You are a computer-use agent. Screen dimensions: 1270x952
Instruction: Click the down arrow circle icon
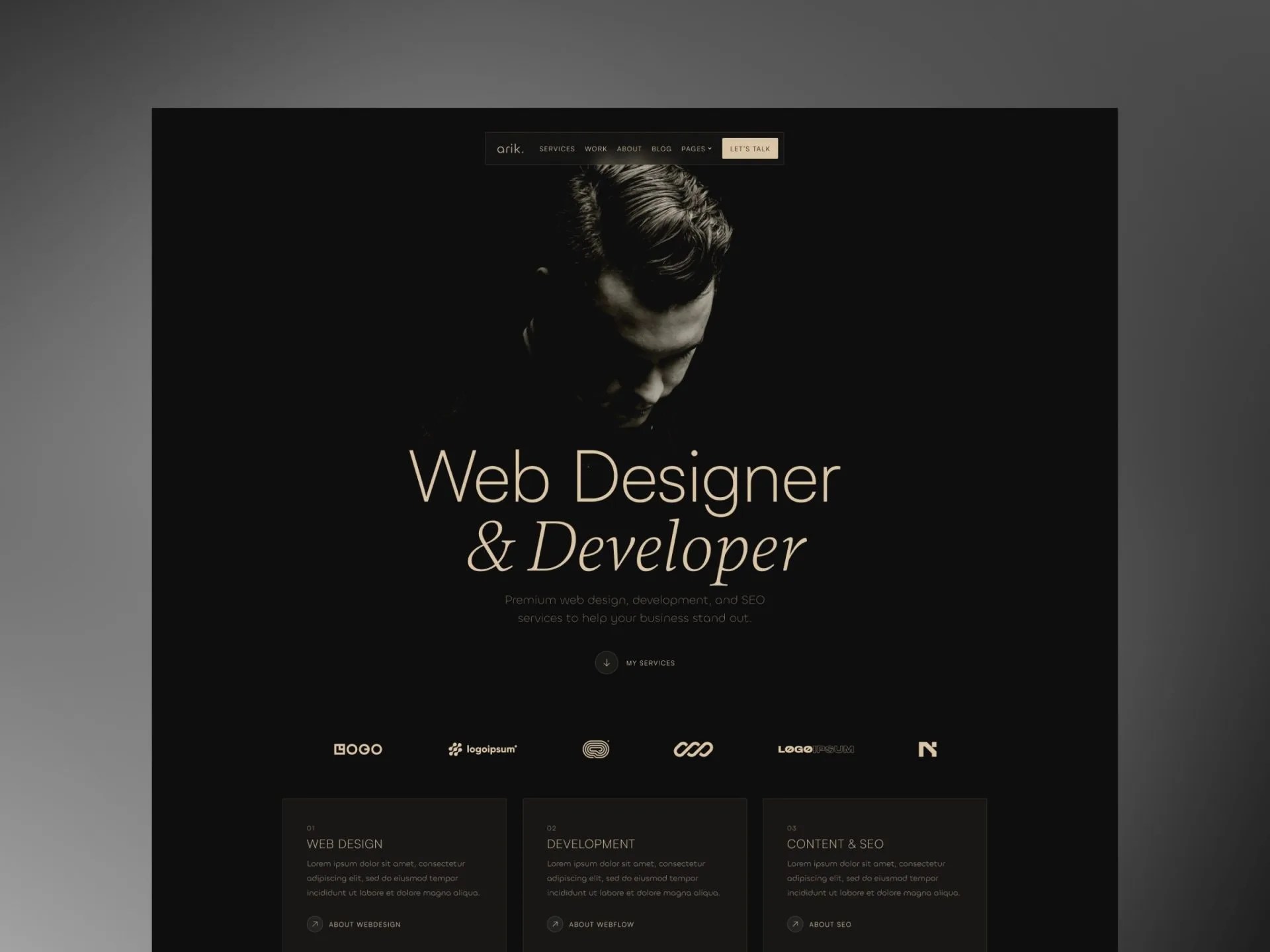coord(606,662)
